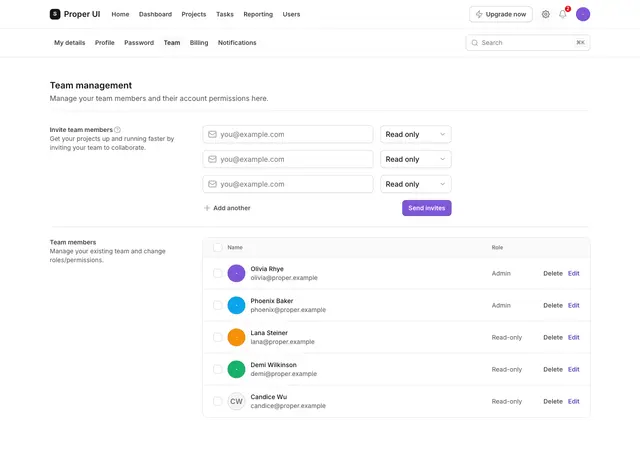Open Projects in the top navigation
The image size is (640, 460).
click(193, 14)
